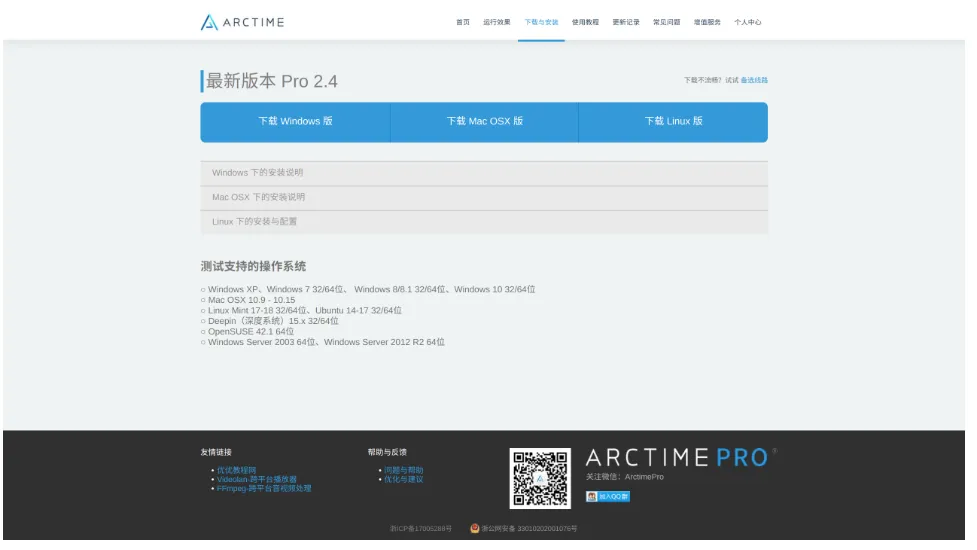
Task: Expand the Linux 下的安装与配置 section
Action: pos(484,222)
